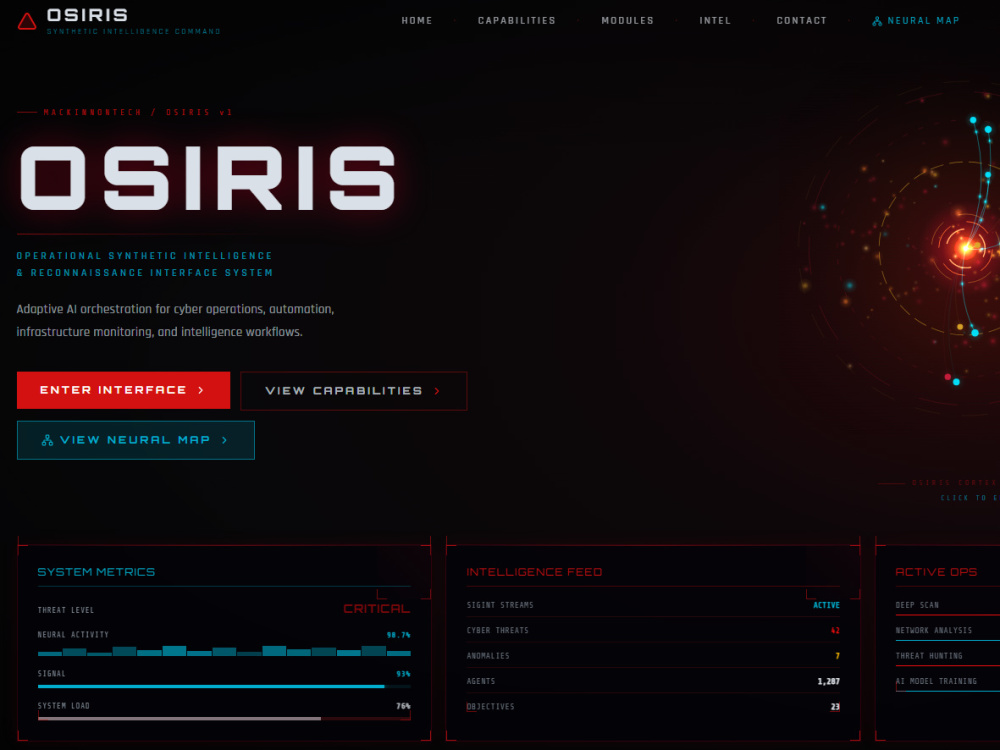Launch the VIEW NEURAL MAP button

[136, 440]
